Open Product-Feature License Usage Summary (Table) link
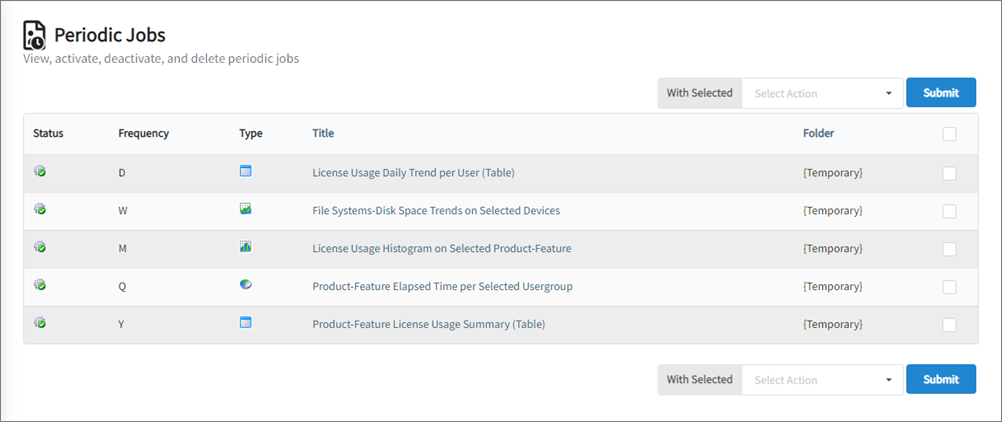 click(x=428, y=324)
